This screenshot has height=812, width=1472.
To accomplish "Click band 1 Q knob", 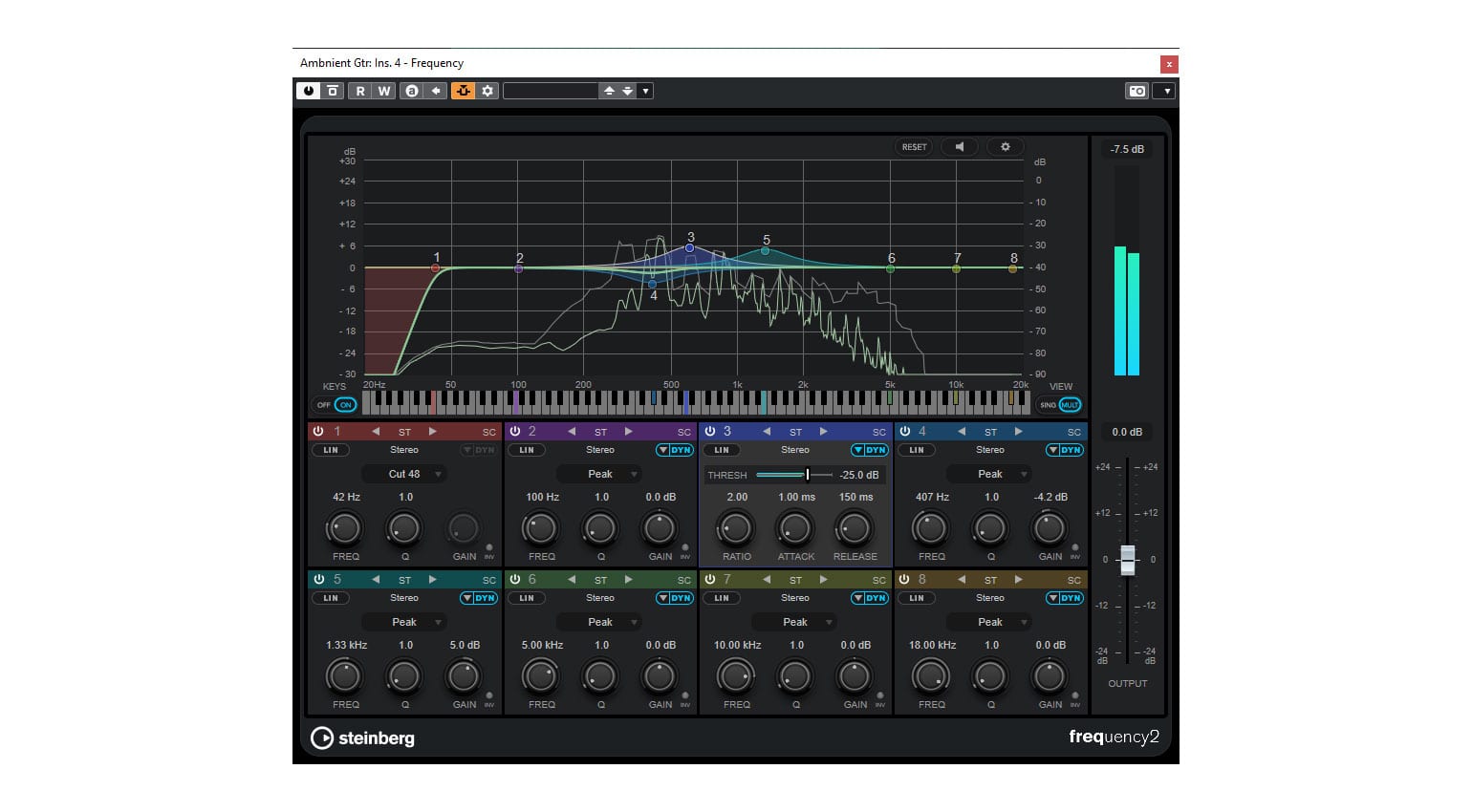I will pyautogui.click(x=404, y=528).
